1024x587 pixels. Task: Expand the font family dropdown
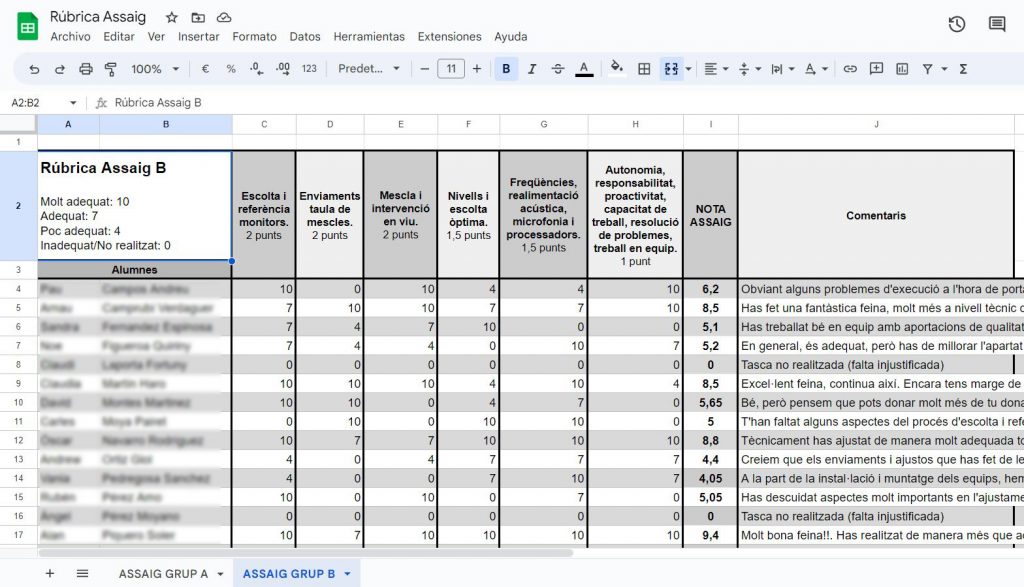[x=368, y=69]
